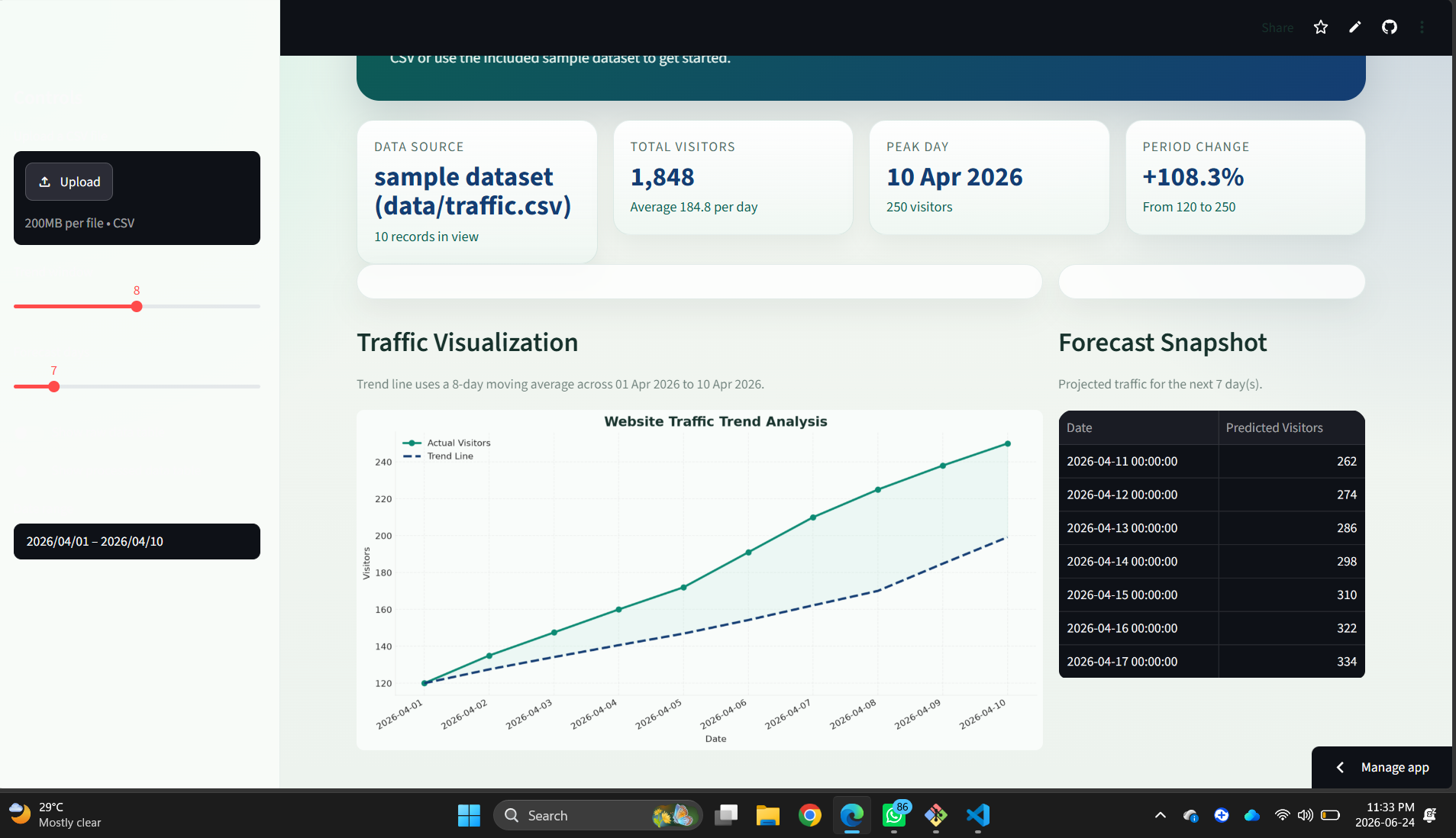The height and width of the screenshot is (838, 1456).
Task: Click the Actual Visitors legend entry
Action: pos(447,443)
